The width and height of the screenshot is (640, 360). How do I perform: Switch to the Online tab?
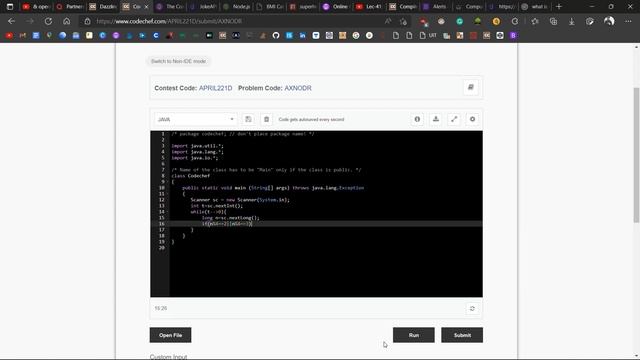point(337,7)
